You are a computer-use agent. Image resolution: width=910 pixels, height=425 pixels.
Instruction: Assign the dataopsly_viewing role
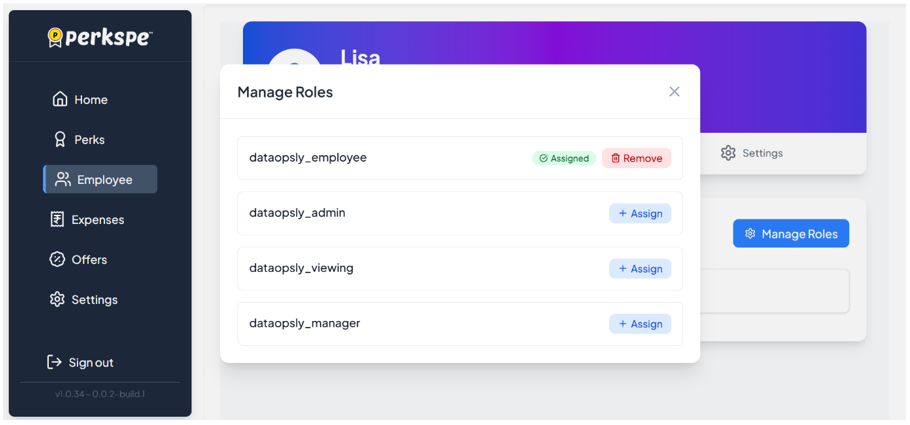640,268
